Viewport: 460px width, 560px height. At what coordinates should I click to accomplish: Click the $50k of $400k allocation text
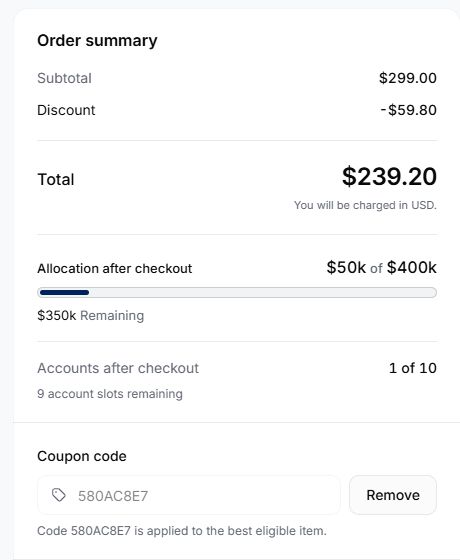click(x=381, y=268)
